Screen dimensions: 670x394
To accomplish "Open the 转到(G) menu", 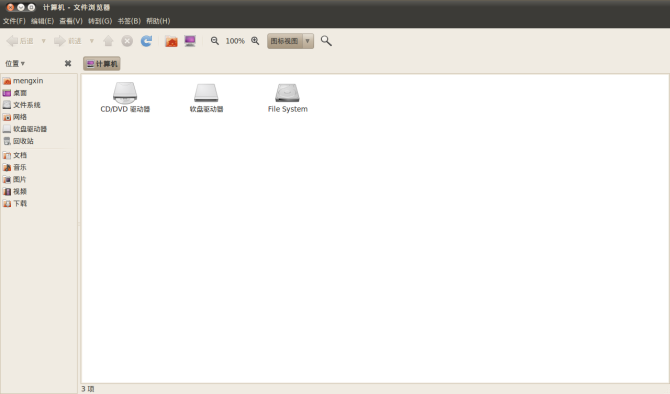I will [100, 21].
